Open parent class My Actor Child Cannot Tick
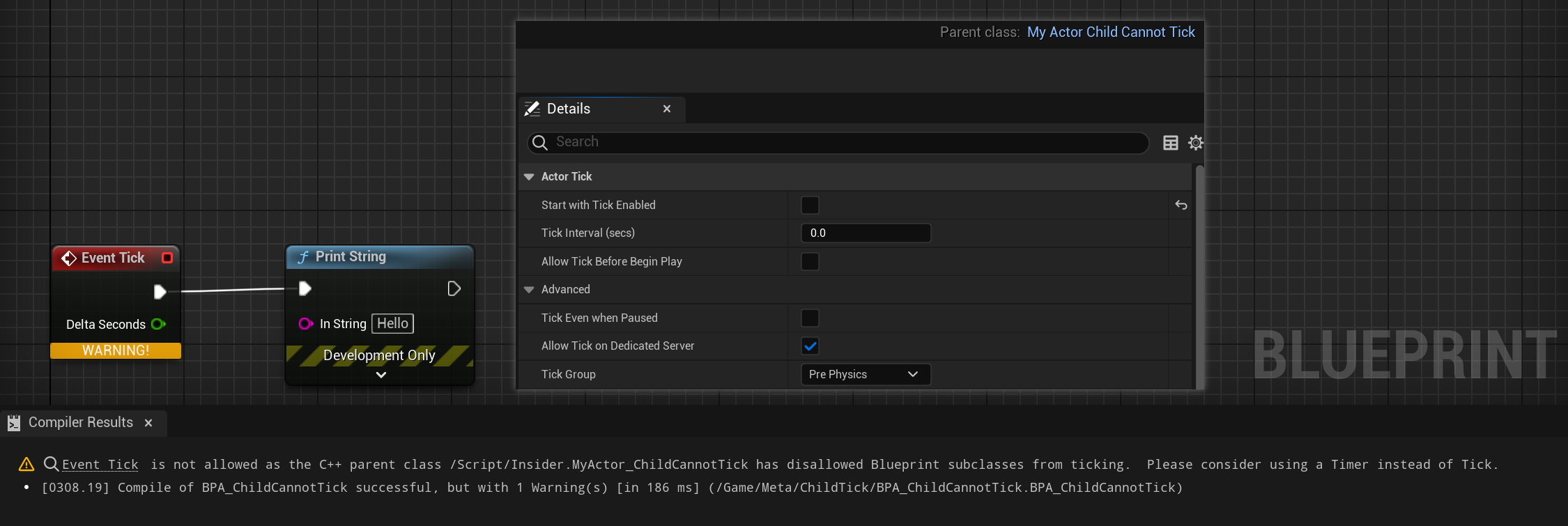Image resolution: width=1568 pixels, height=526 pixels. pyautogui.click(x=1110, y=32)
